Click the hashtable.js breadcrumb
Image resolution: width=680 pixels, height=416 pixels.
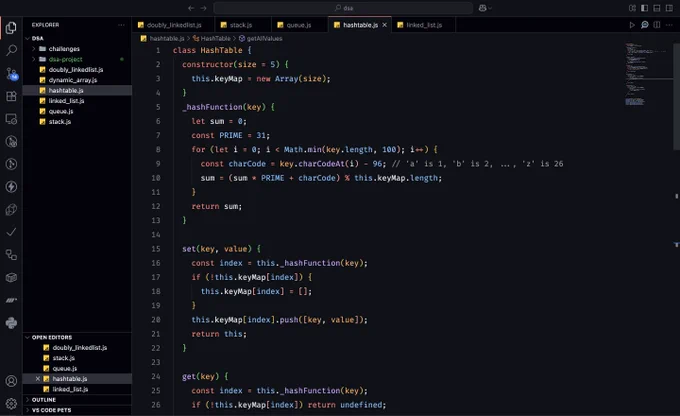tap(162, 39)
